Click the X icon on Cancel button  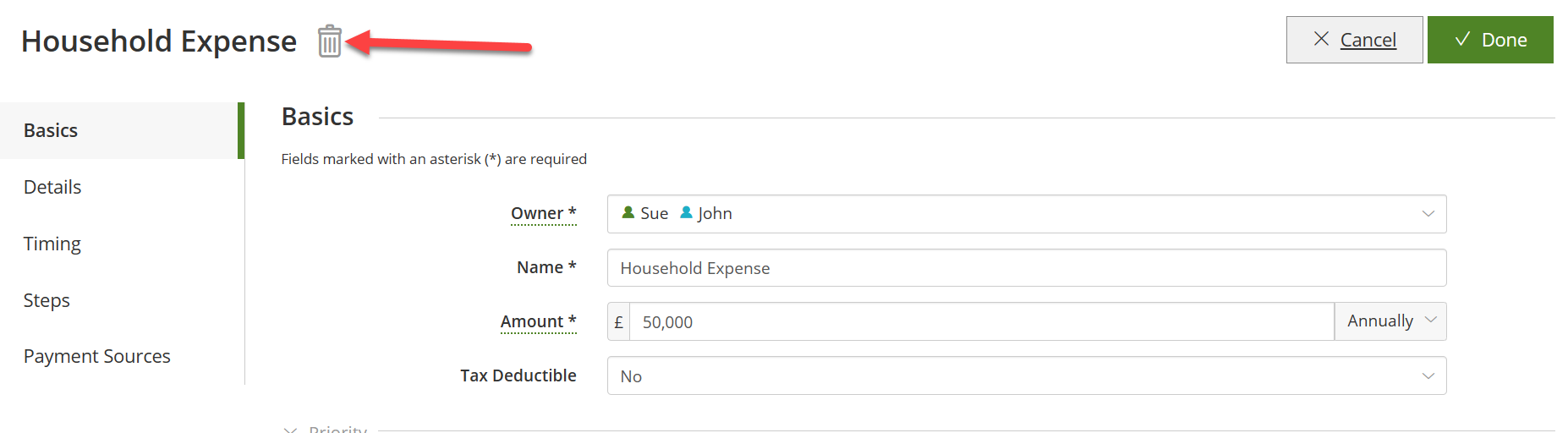click(1321, 39)
